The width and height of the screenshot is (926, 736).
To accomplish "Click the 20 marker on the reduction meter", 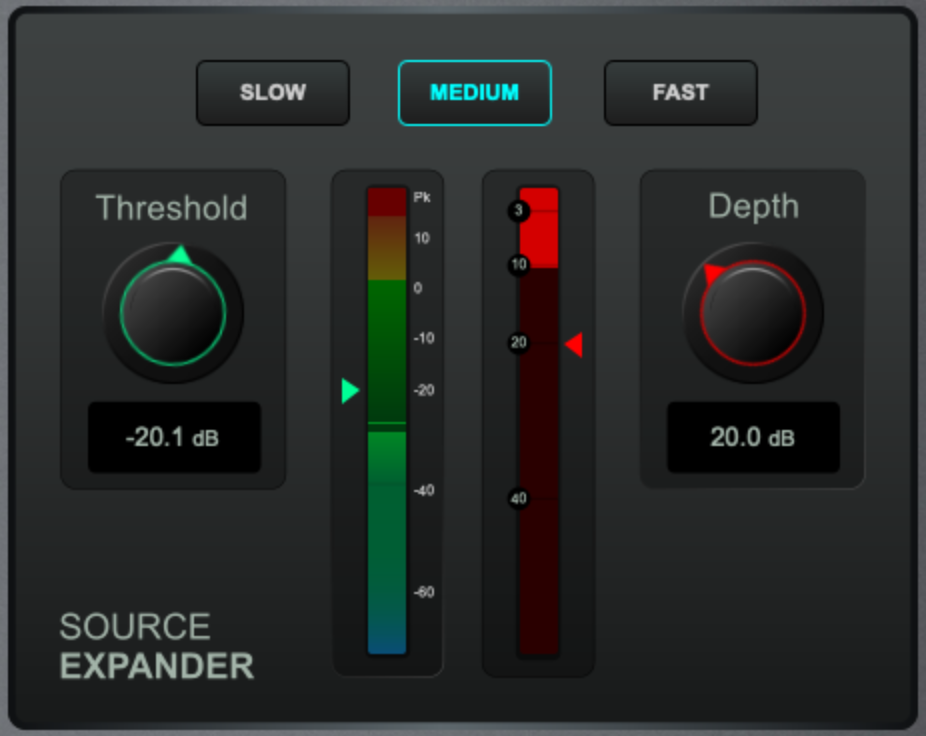I will [518, 343].
